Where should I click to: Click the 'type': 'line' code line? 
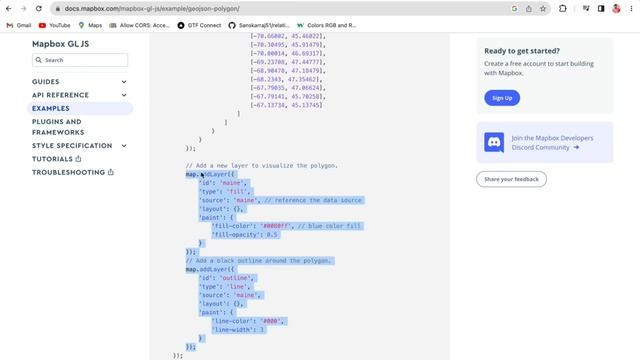click(224, 287)
